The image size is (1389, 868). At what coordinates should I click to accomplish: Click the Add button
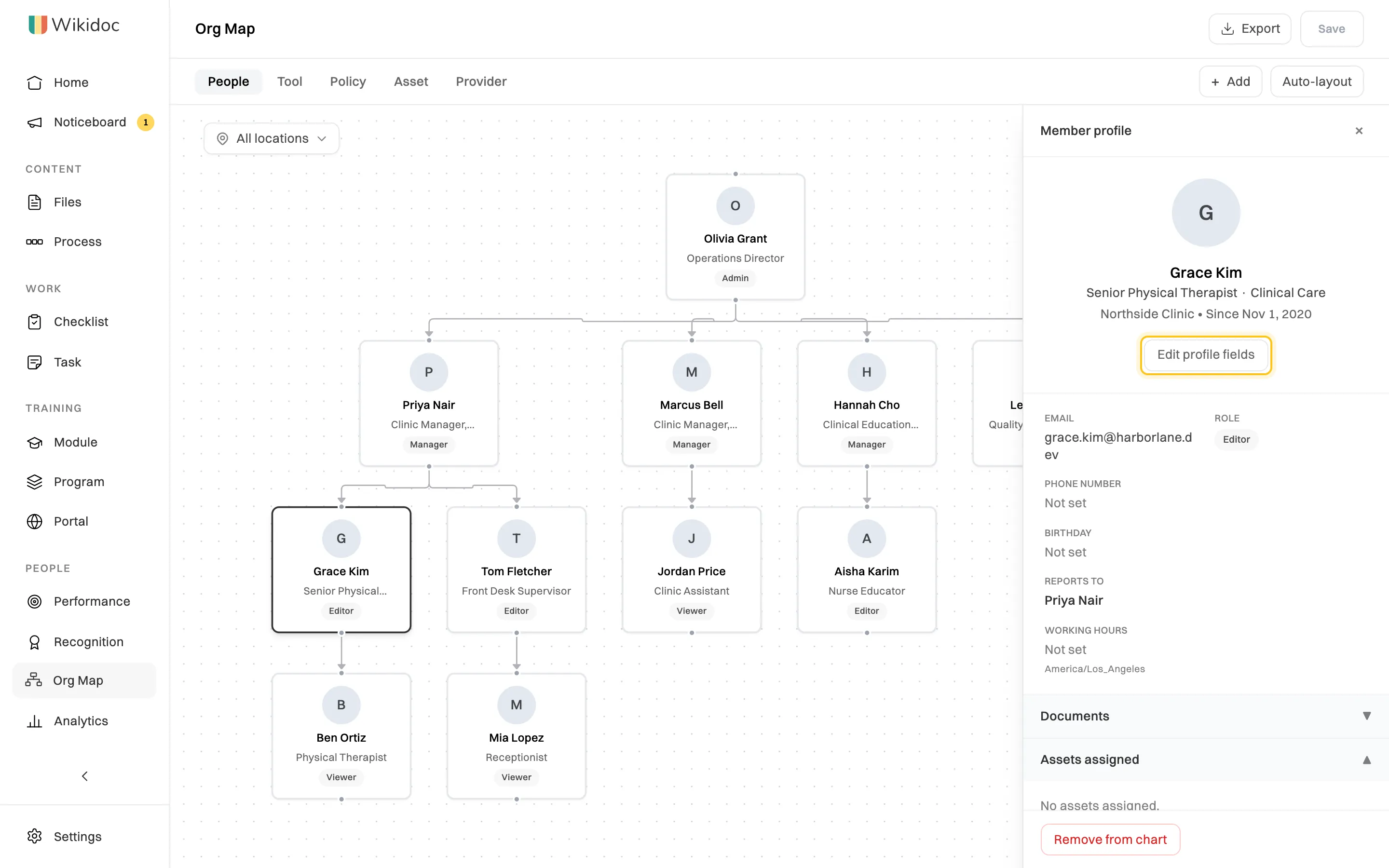(1230, 81)
